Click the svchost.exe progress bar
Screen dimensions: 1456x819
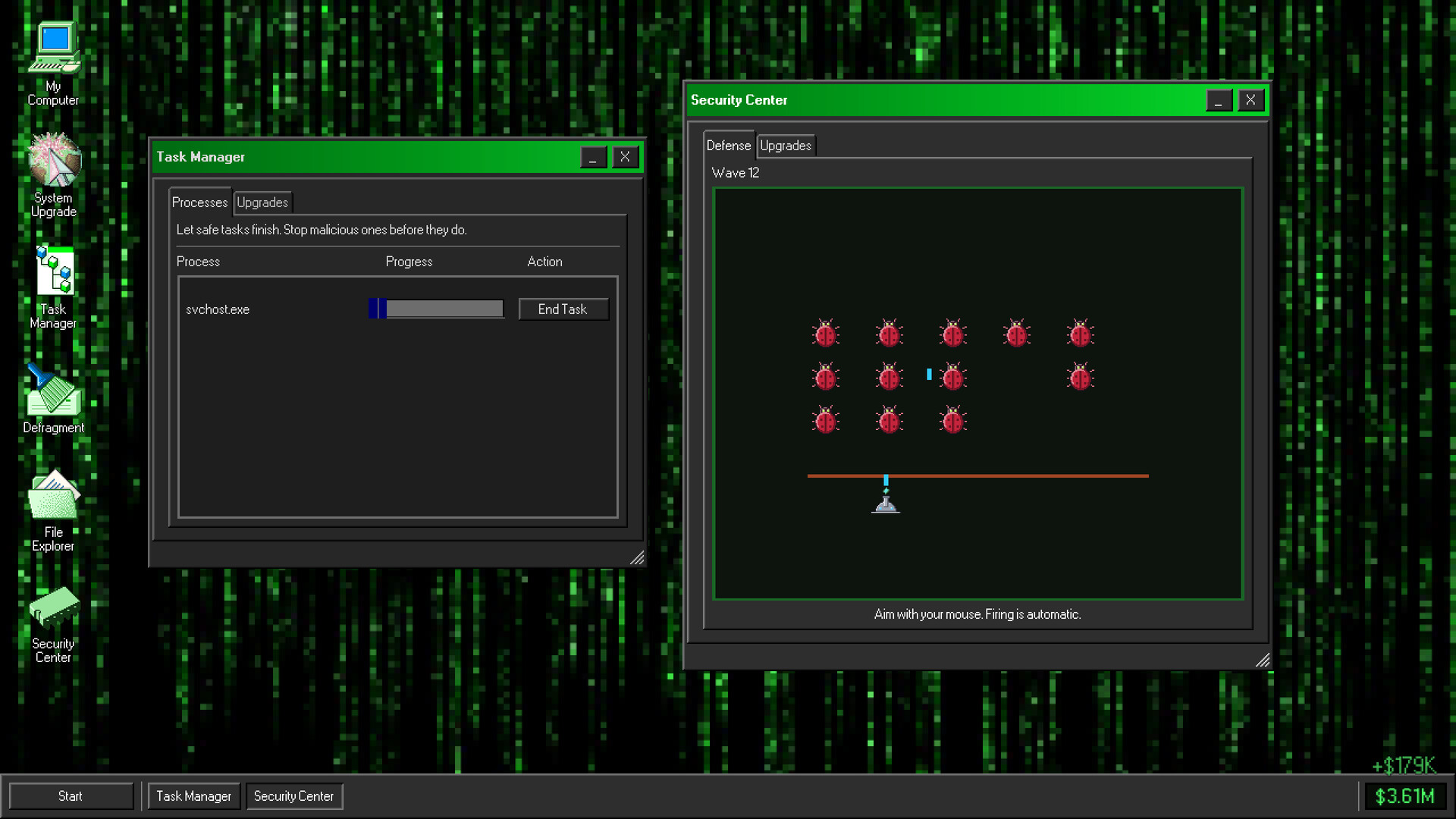point(436,309)
